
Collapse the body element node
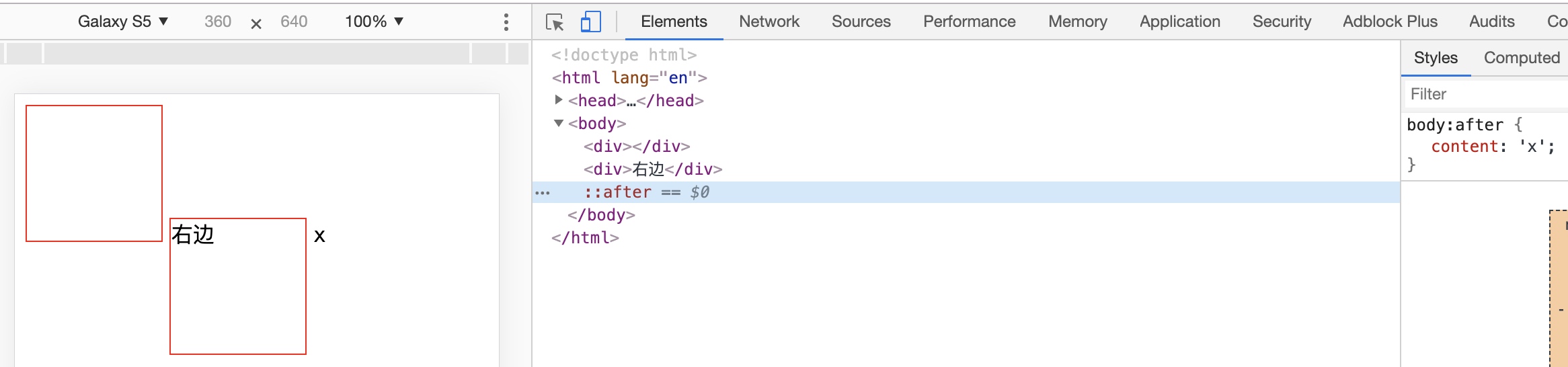[559, 123]
